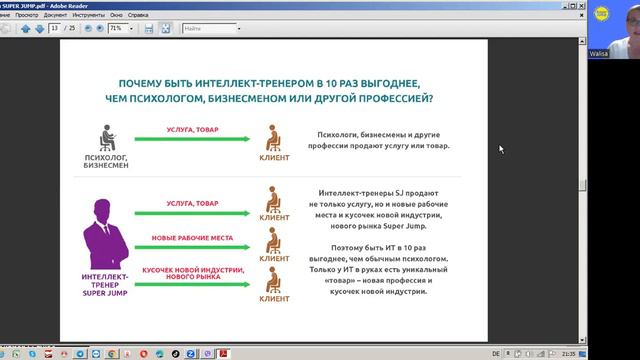Open the Документ menu
The image size is (640, 360).
coord(55,15)
